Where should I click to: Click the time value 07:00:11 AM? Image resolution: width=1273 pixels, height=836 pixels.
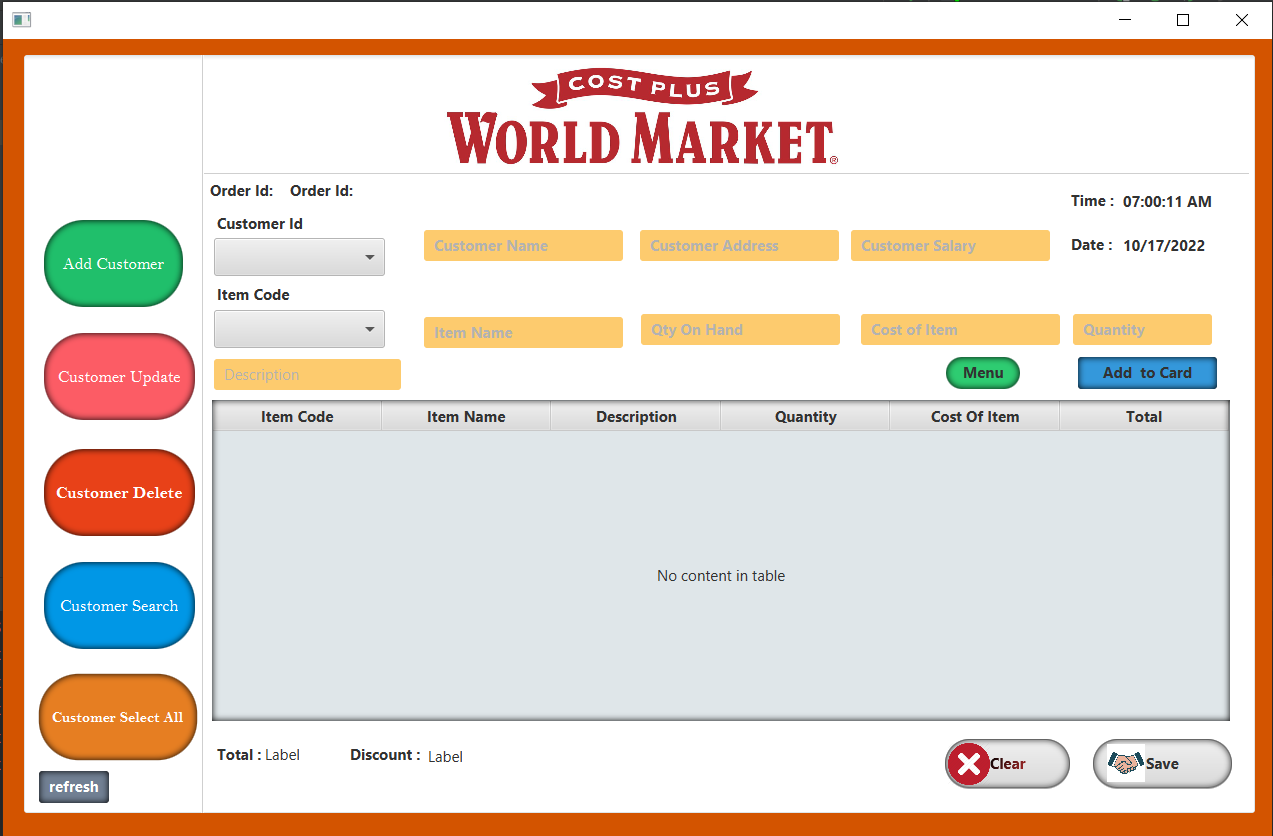pos(1167,202)
